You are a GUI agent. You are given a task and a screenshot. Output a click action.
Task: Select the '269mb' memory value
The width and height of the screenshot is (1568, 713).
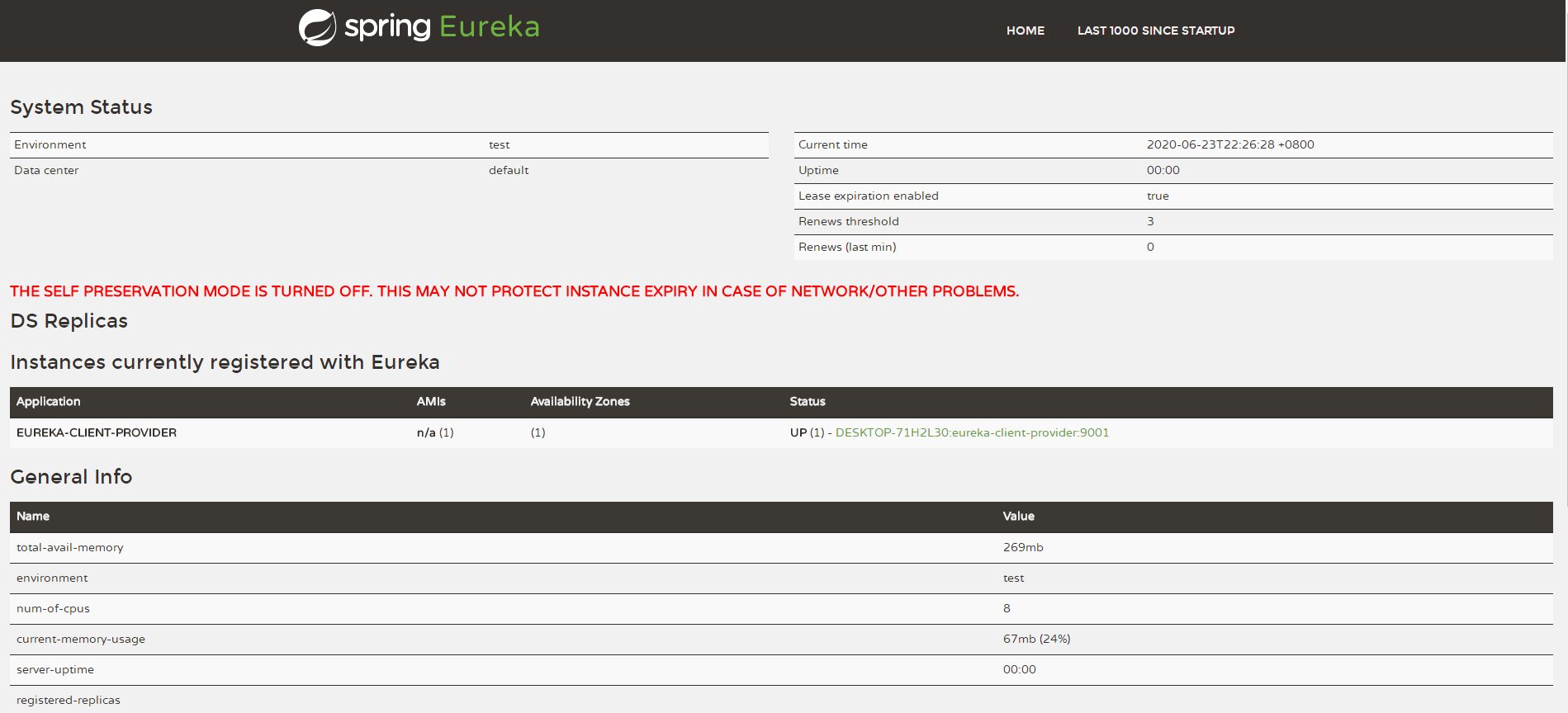(1023, 547)
